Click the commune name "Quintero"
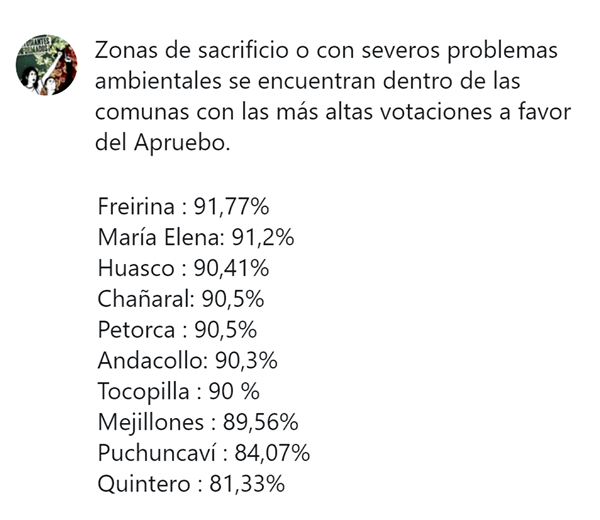This screenshot has width=600, height=520. click(144, 485)
